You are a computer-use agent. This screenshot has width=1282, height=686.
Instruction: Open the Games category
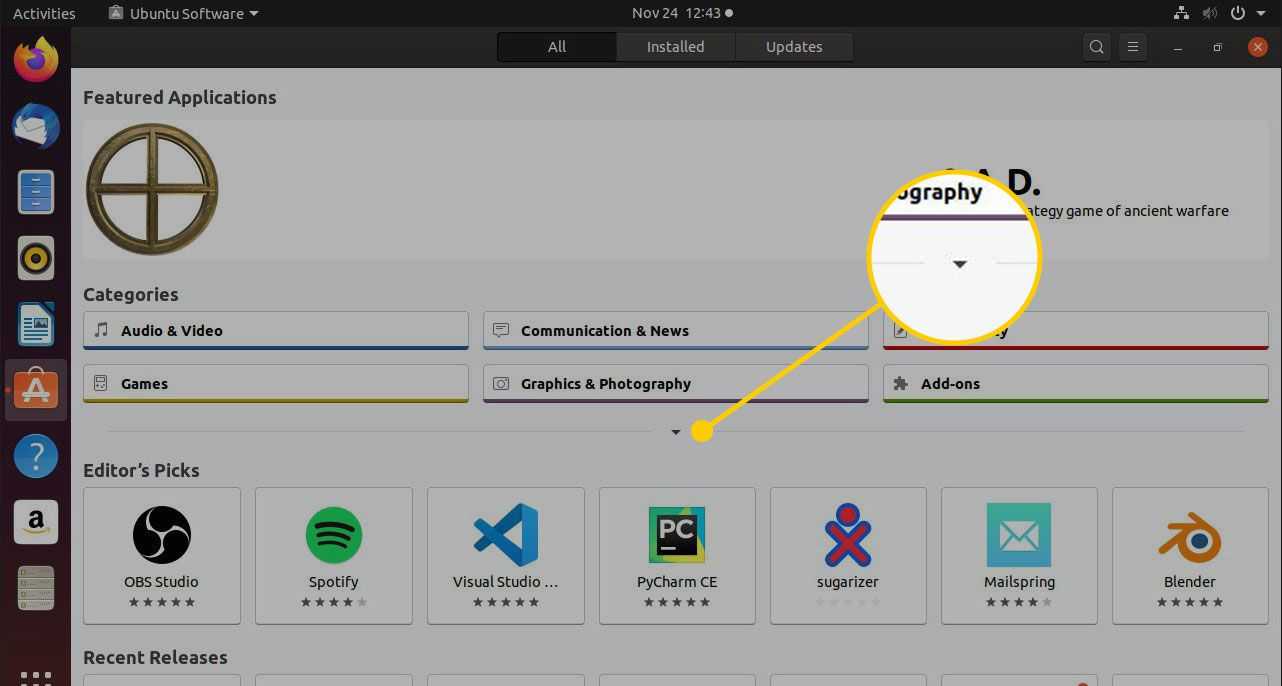tap(276, 384)
